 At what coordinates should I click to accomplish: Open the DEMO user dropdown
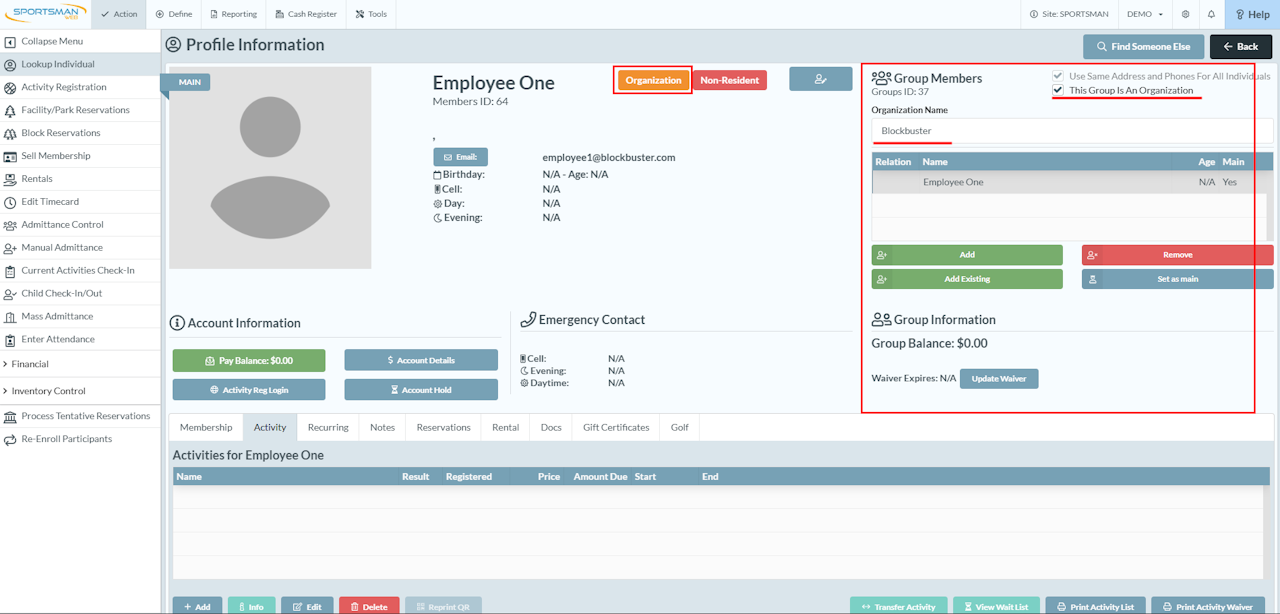pos(1145,14)
